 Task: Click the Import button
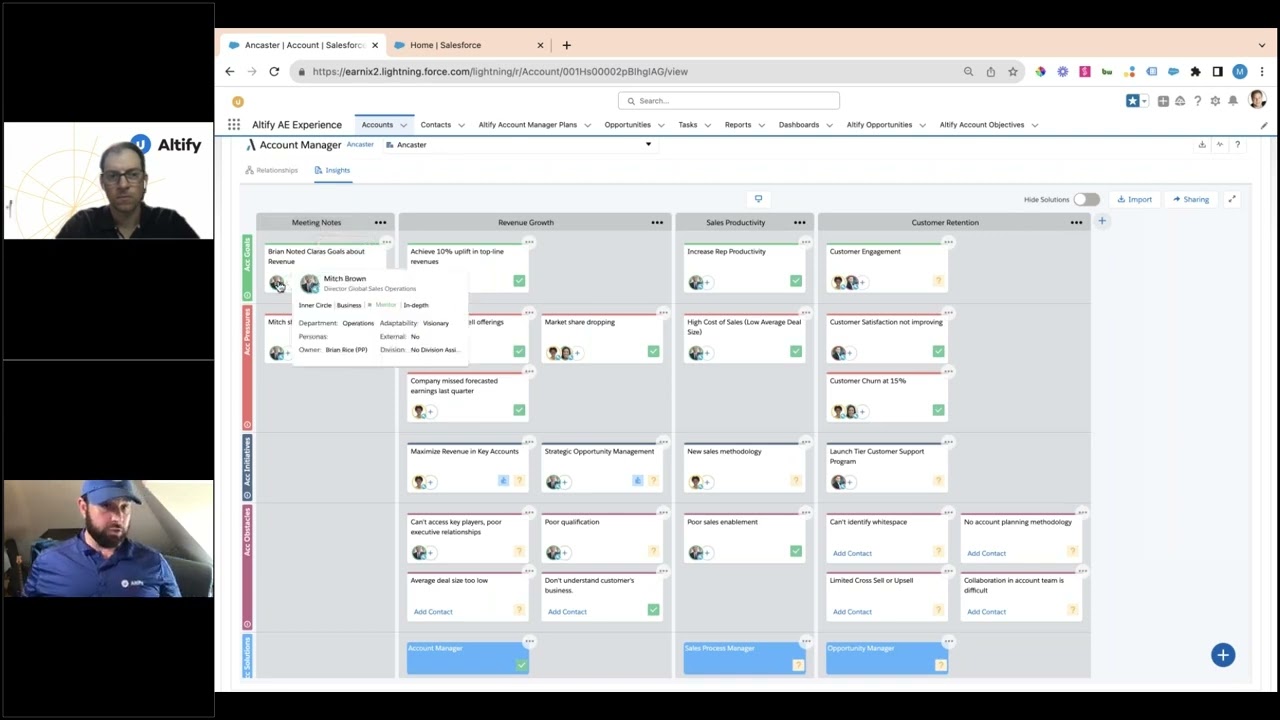pyautogui.click(x=1135, y=199)
